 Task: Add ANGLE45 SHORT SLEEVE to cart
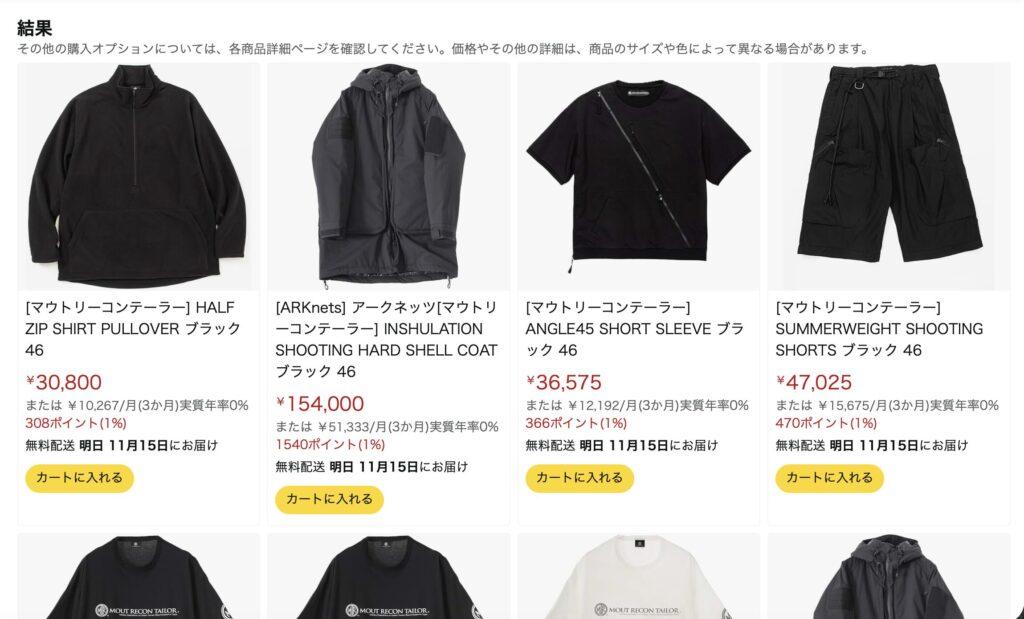pos(580,478)
